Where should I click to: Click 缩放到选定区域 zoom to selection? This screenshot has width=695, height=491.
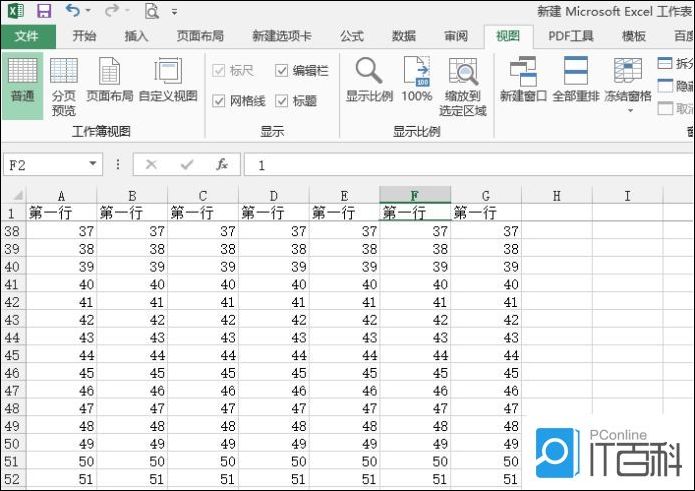(463, 86)
